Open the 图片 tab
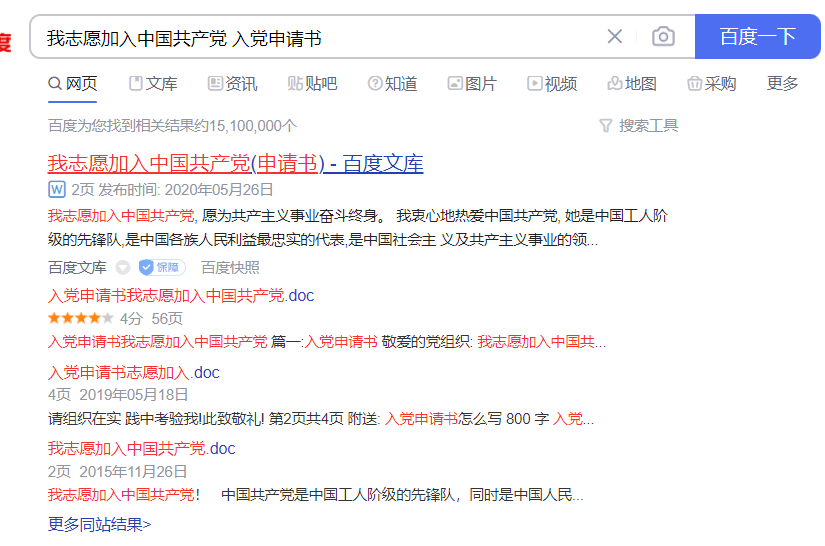Screen dimensions: 825x546 point(472,84)
